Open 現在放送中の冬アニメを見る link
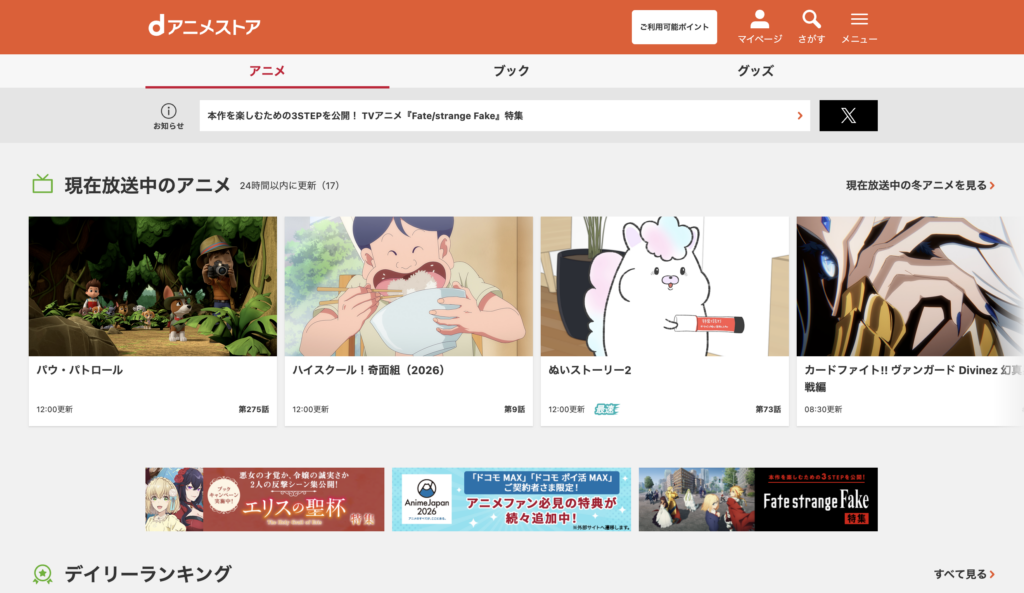 pos(920,185)
